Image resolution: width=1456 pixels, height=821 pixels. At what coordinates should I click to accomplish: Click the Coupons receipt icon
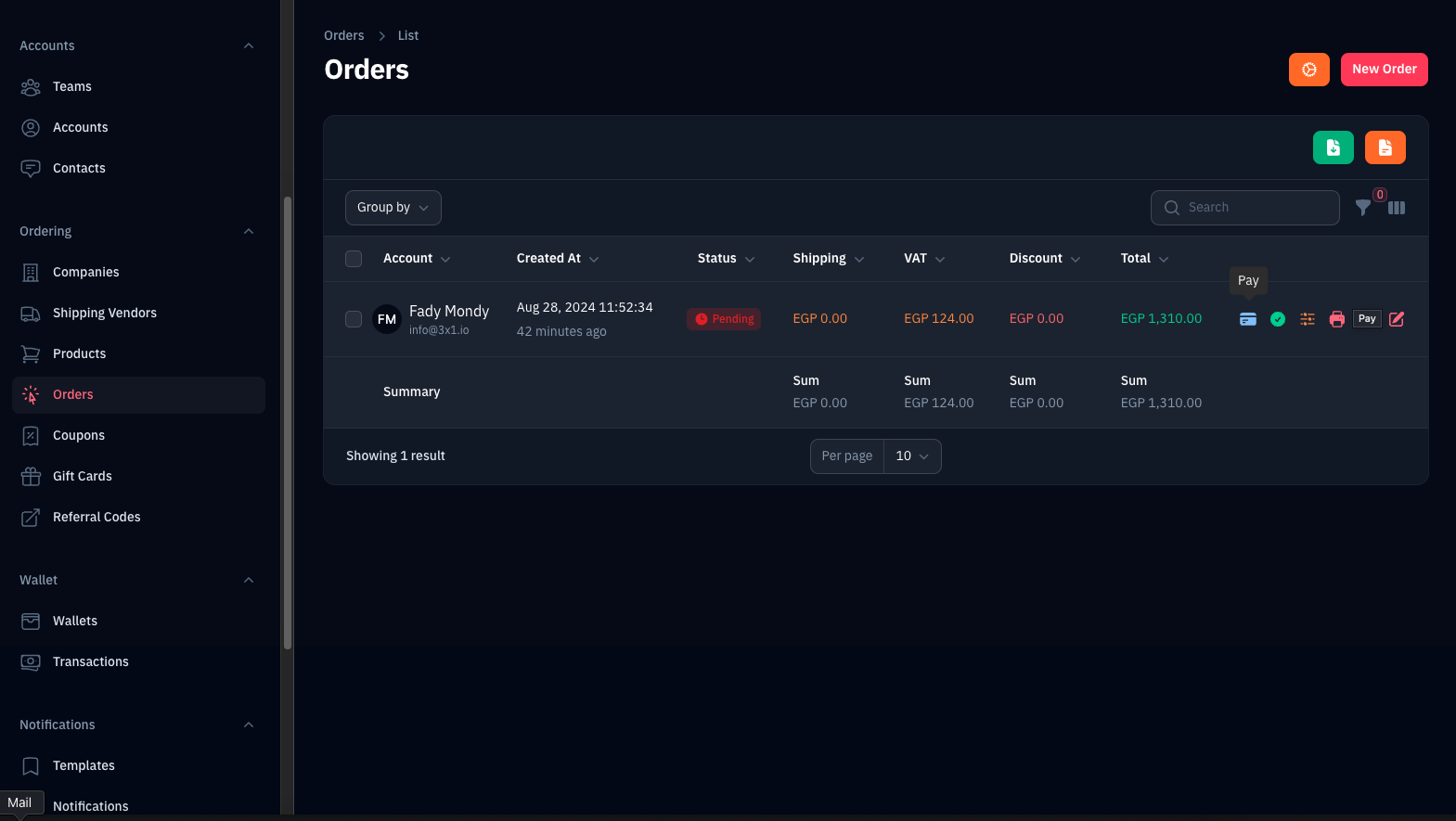31,435
